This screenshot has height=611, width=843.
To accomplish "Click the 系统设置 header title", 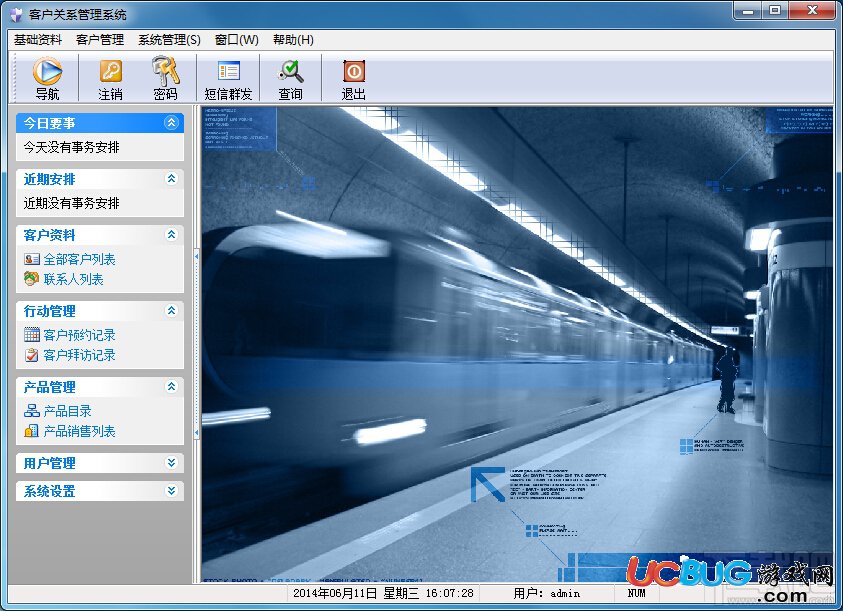I will point(49,491).
